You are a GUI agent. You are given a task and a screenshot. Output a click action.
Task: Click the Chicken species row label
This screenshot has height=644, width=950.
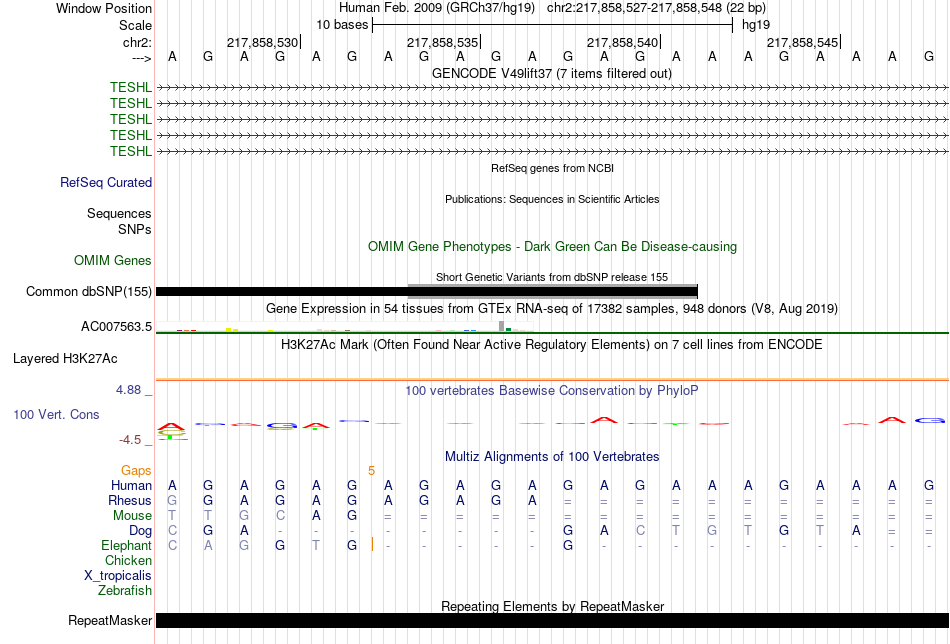pos(128,561)
